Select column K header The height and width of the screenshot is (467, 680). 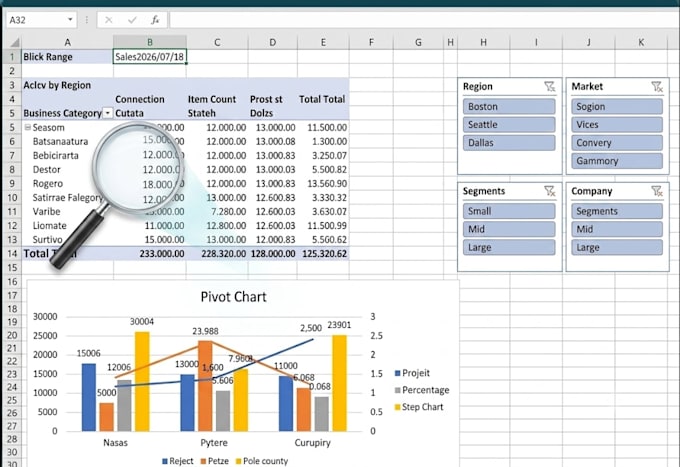[641, 42]
